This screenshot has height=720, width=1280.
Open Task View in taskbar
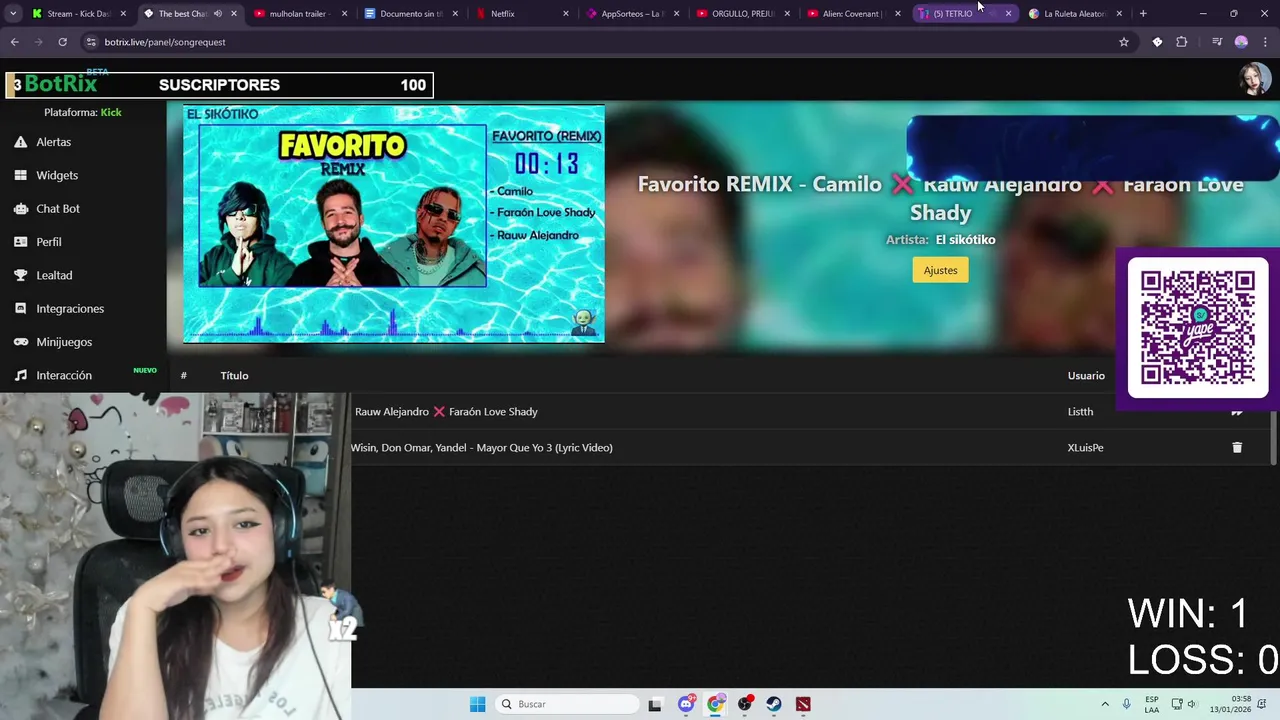pos(655,704)
